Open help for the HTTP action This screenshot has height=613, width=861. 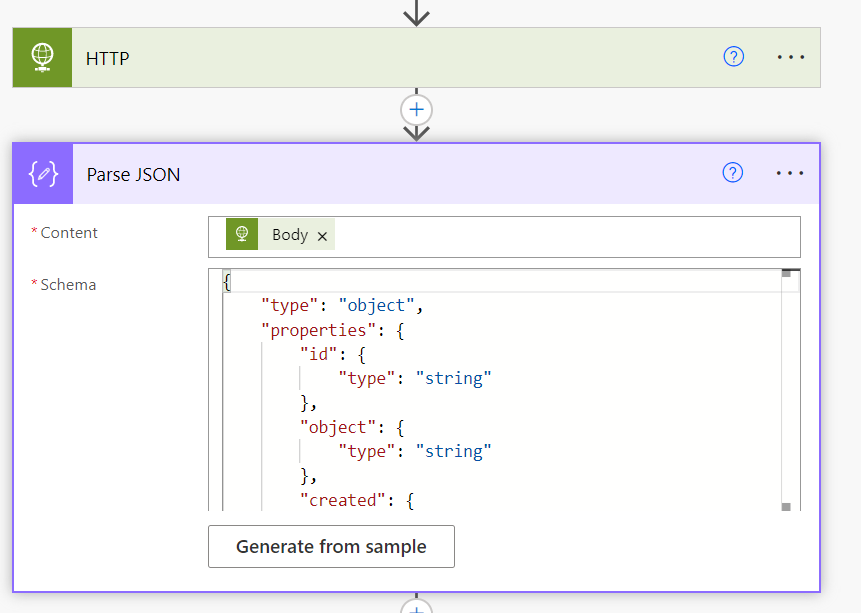733,57
